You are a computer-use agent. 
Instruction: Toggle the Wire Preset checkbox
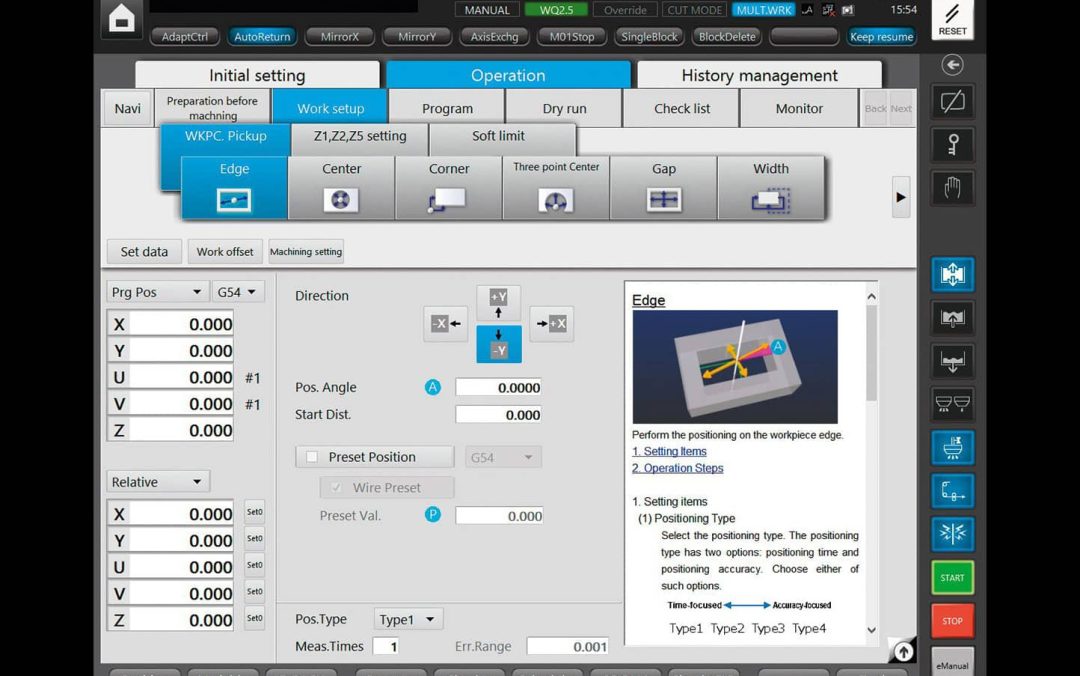(335, 487)
